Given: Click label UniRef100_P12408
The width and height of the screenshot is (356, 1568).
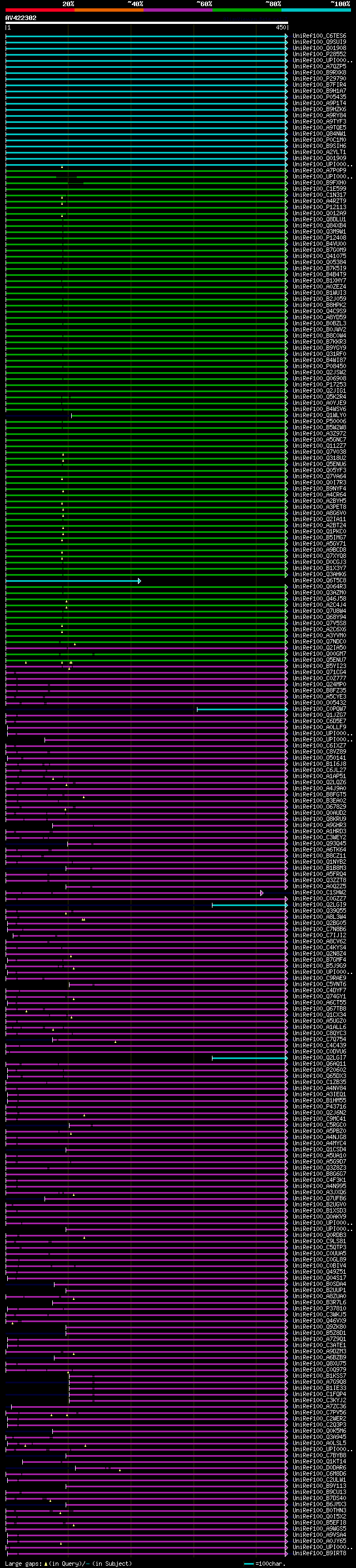Looking at the screenshot, I should point(319,238).
